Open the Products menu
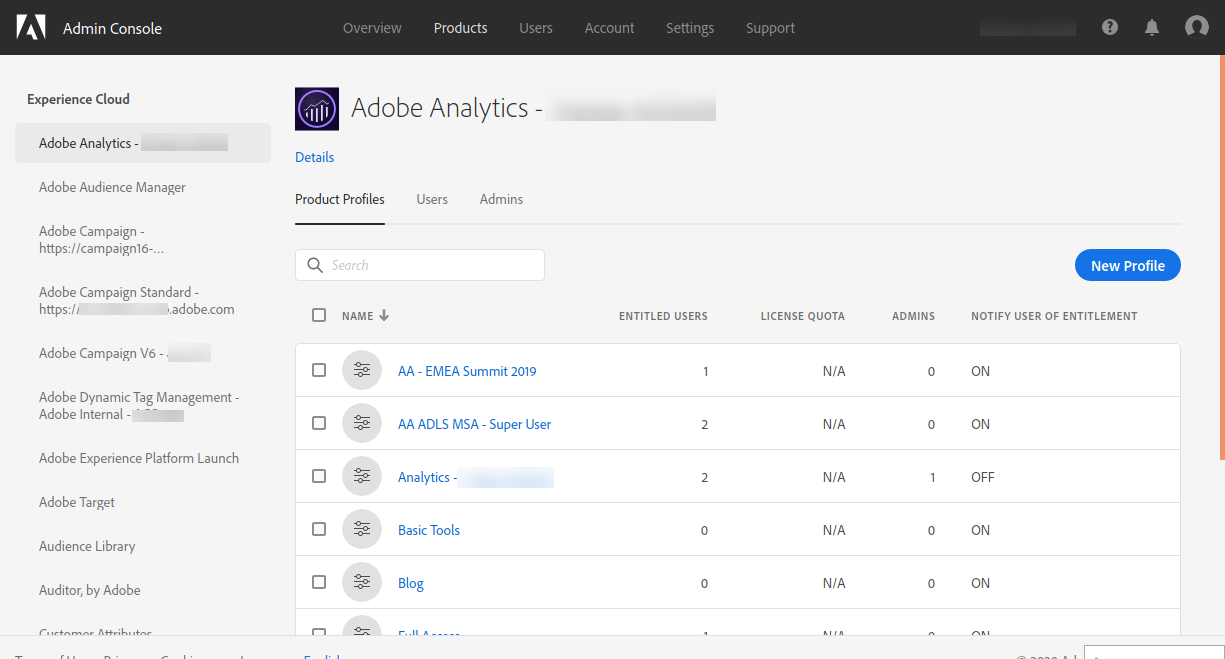Viewport: 1225px width, 659px height. 461,28
